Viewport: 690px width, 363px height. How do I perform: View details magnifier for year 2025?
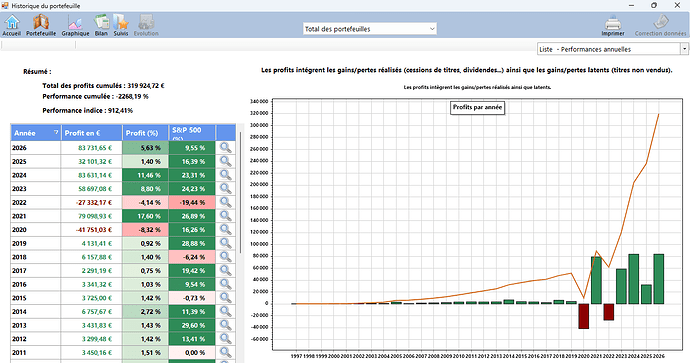click(x=226, y=161)
